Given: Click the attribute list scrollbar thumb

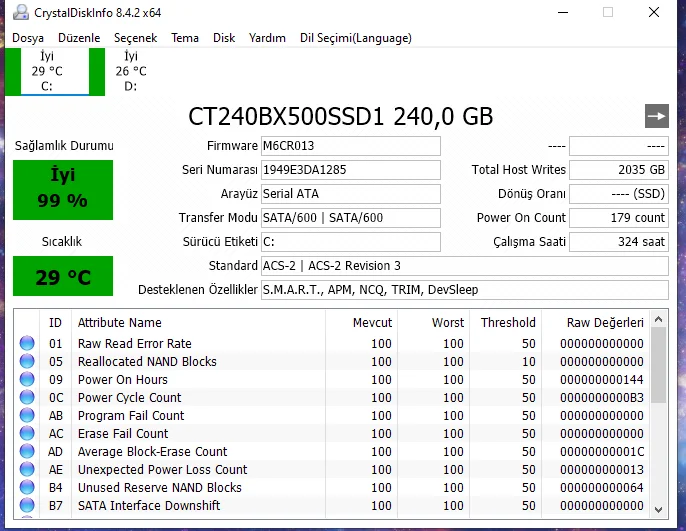Looking at the screenshot, I should [658, 365].
